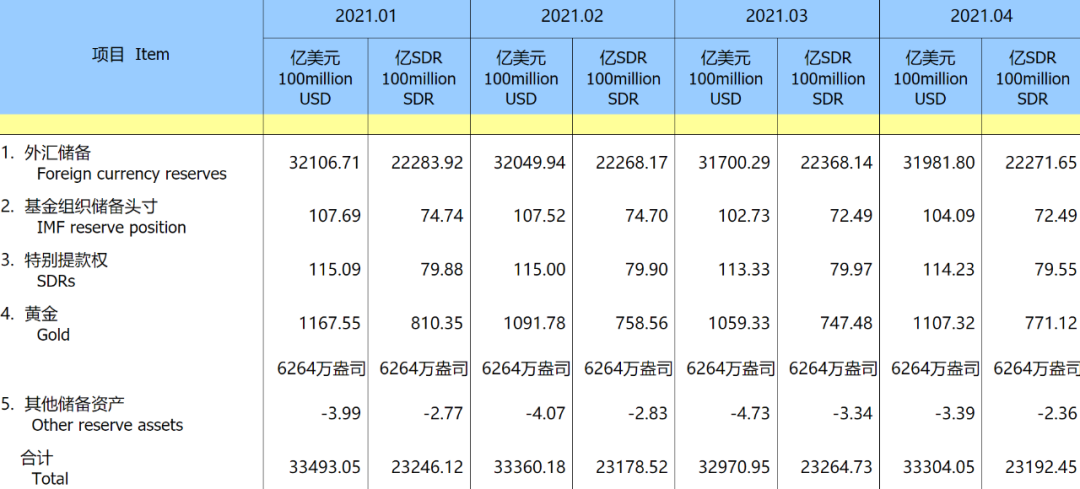The width and height of the screenshot is (1080, 489).
Task: Select the negative value -3.39
Action: coord(955,414)
